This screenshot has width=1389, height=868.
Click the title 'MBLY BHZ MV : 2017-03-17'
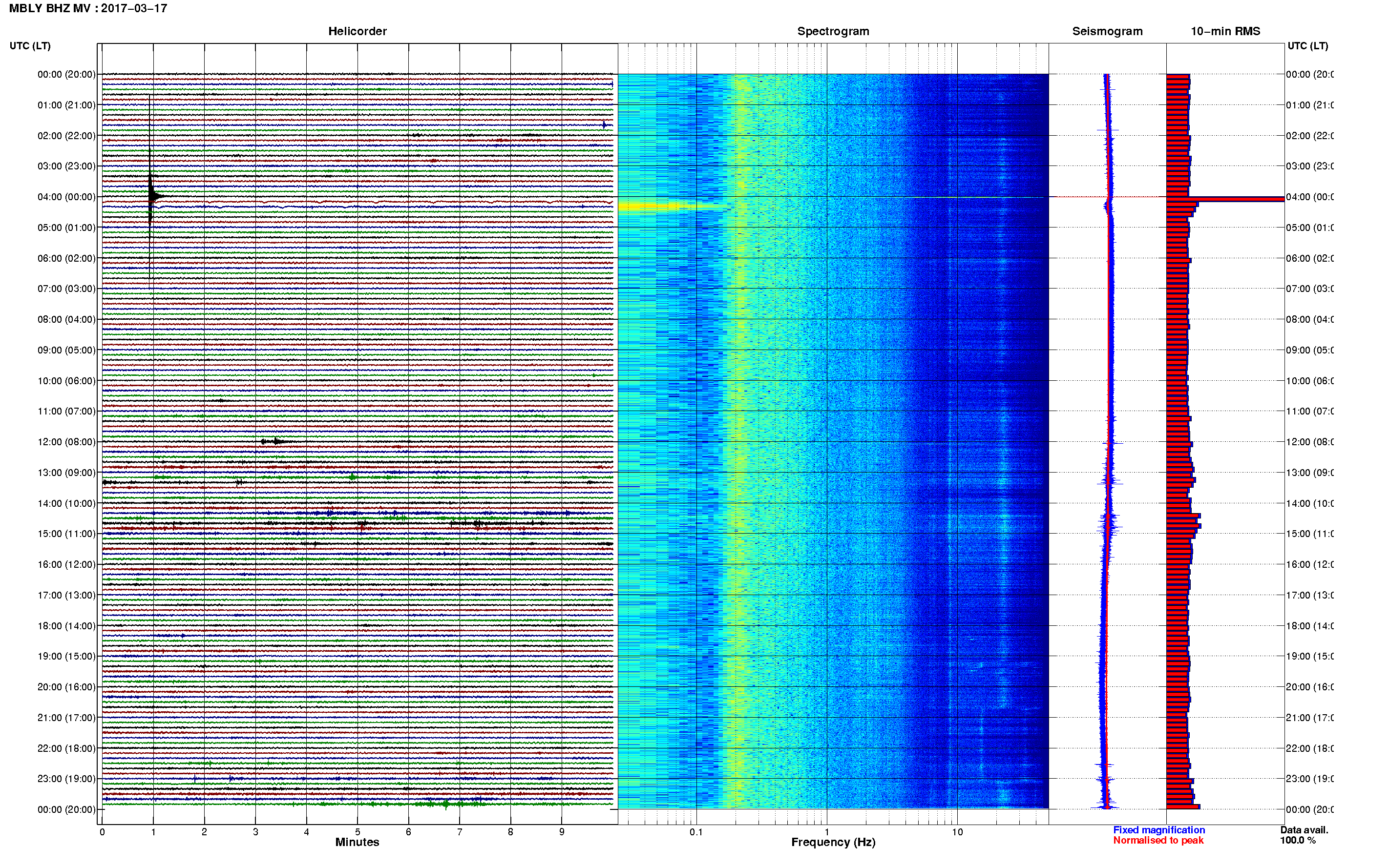click(88, 9)
